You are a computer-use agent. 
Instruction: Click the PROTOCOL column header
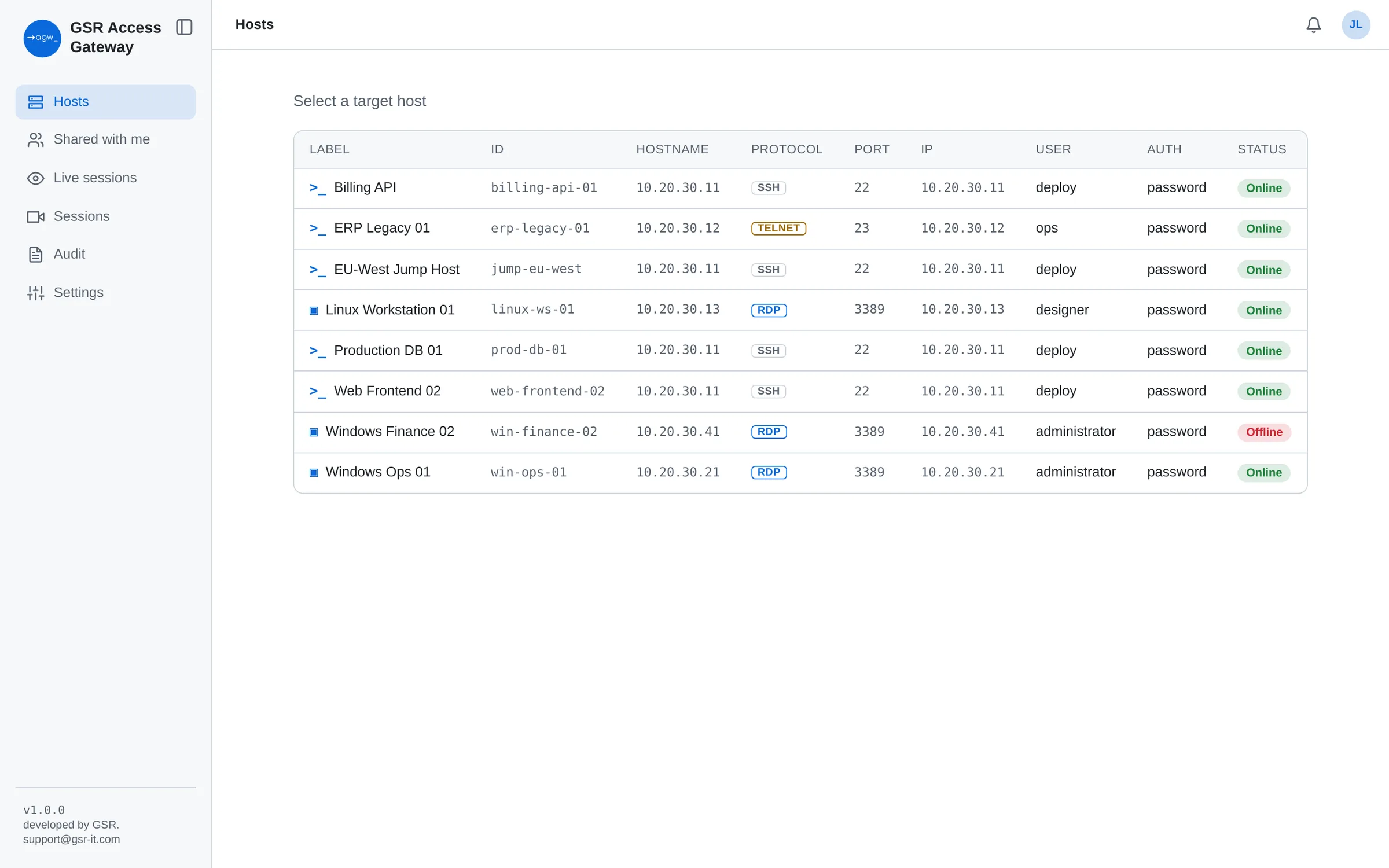point(787,149)
